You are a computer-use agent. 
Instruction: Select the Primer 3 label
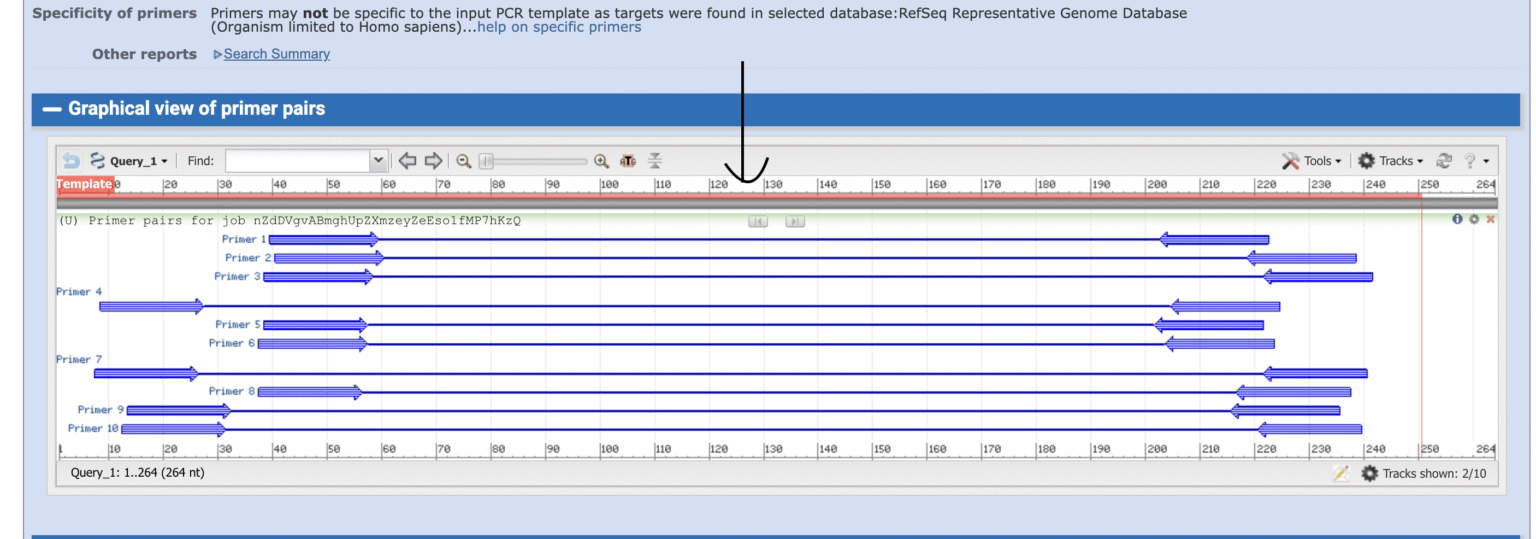(238, 276)
